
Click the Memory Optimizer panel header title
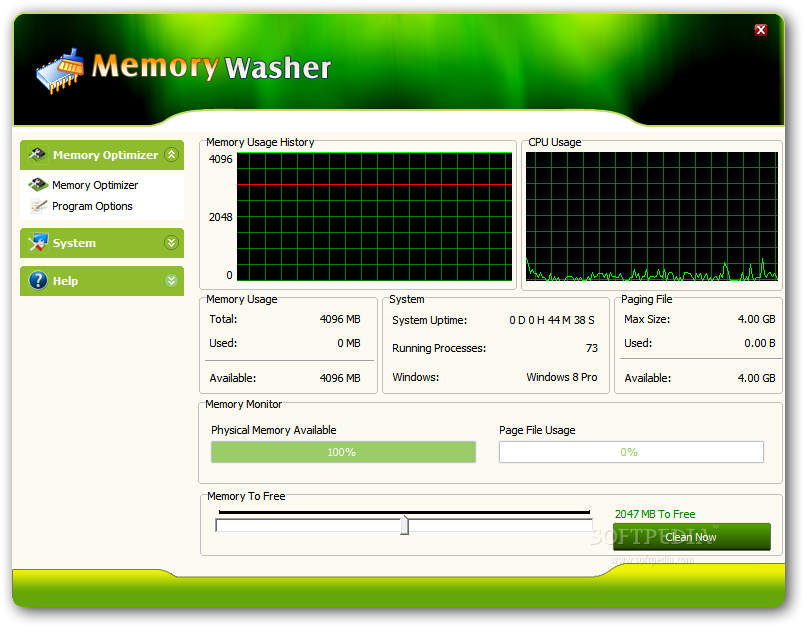point(105,155)
